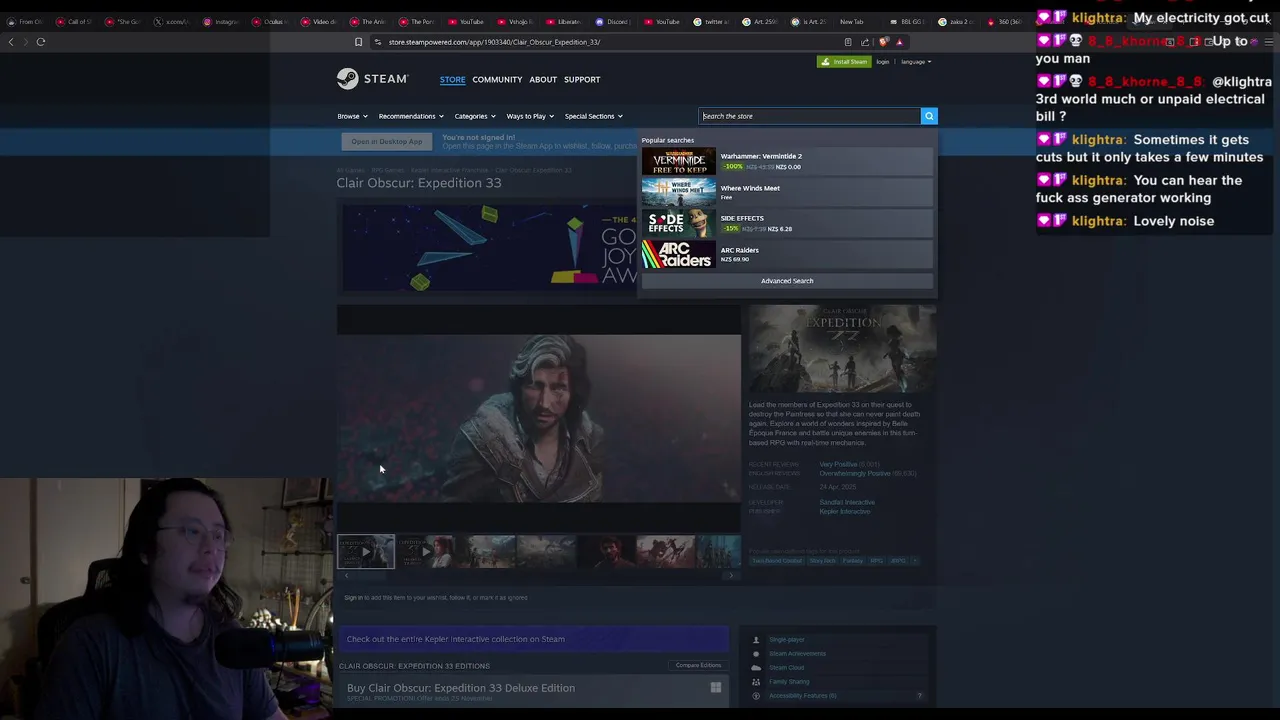Image resolution: width=1280 pixels, height=720 pixels.
Task: Go back in the browser
Action: pyautogui.click(x=11, y=42)
